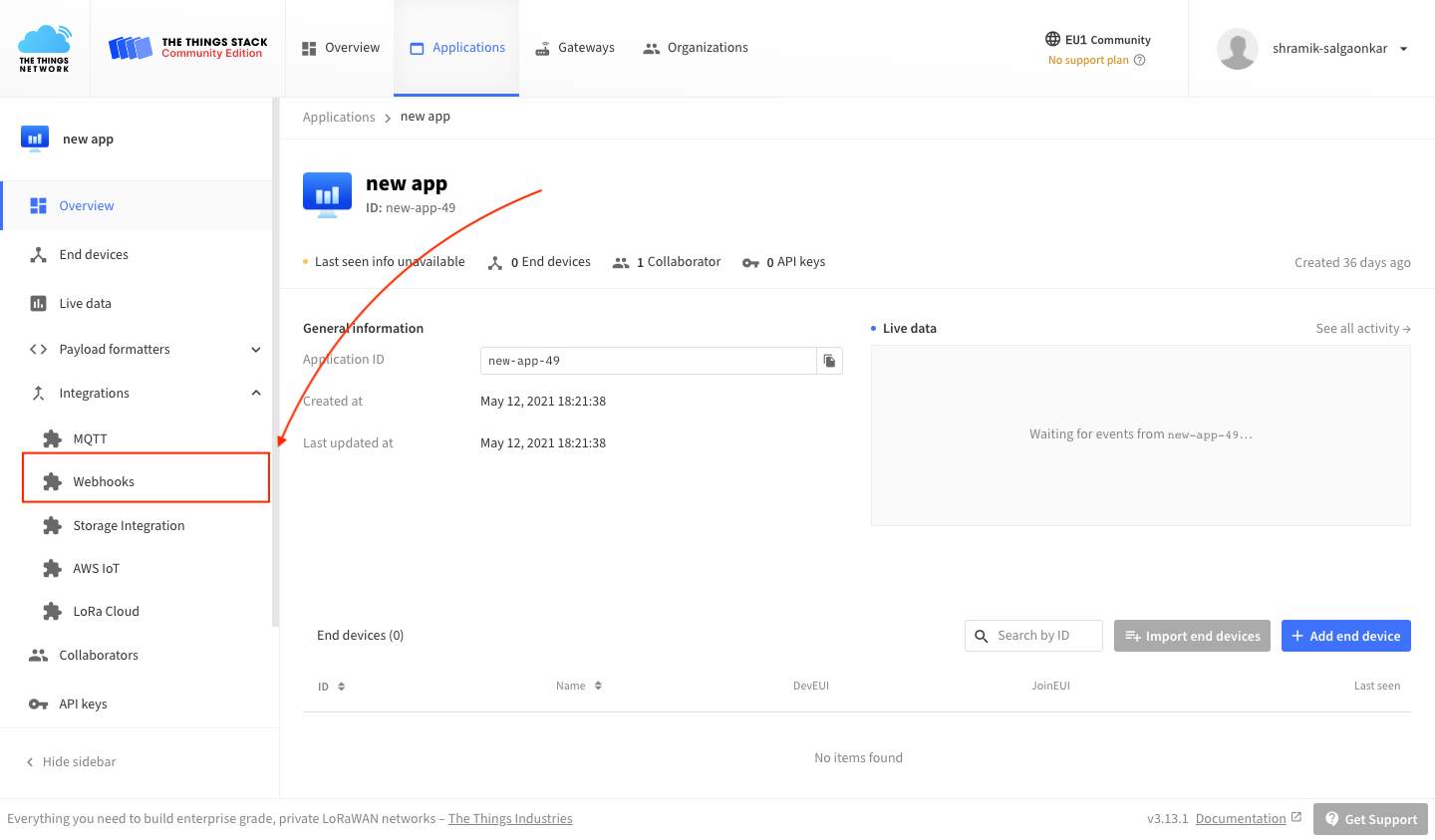1435x840 pixels.
Task: Click the MQTT puzzle piece icon
Action: click(52, 438)
